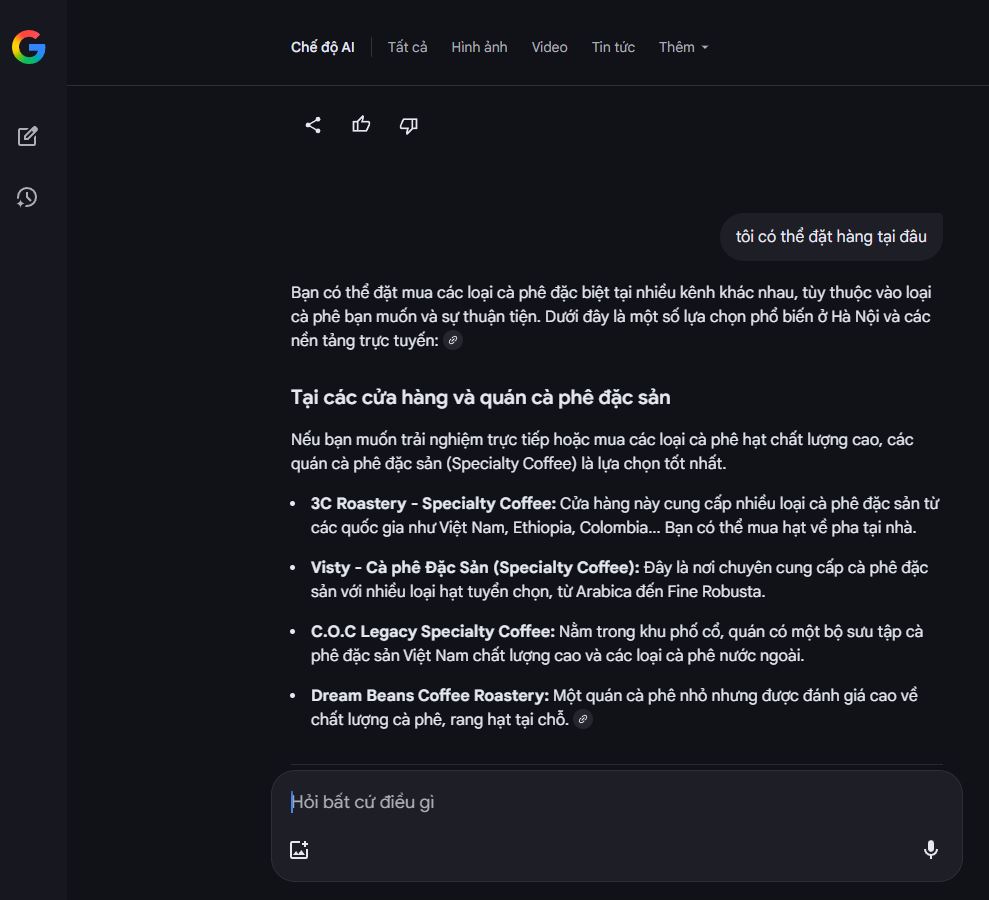Screen dimensions: 989x900
Task: Start a new chat with the edit icon
Action: [28, 136]
